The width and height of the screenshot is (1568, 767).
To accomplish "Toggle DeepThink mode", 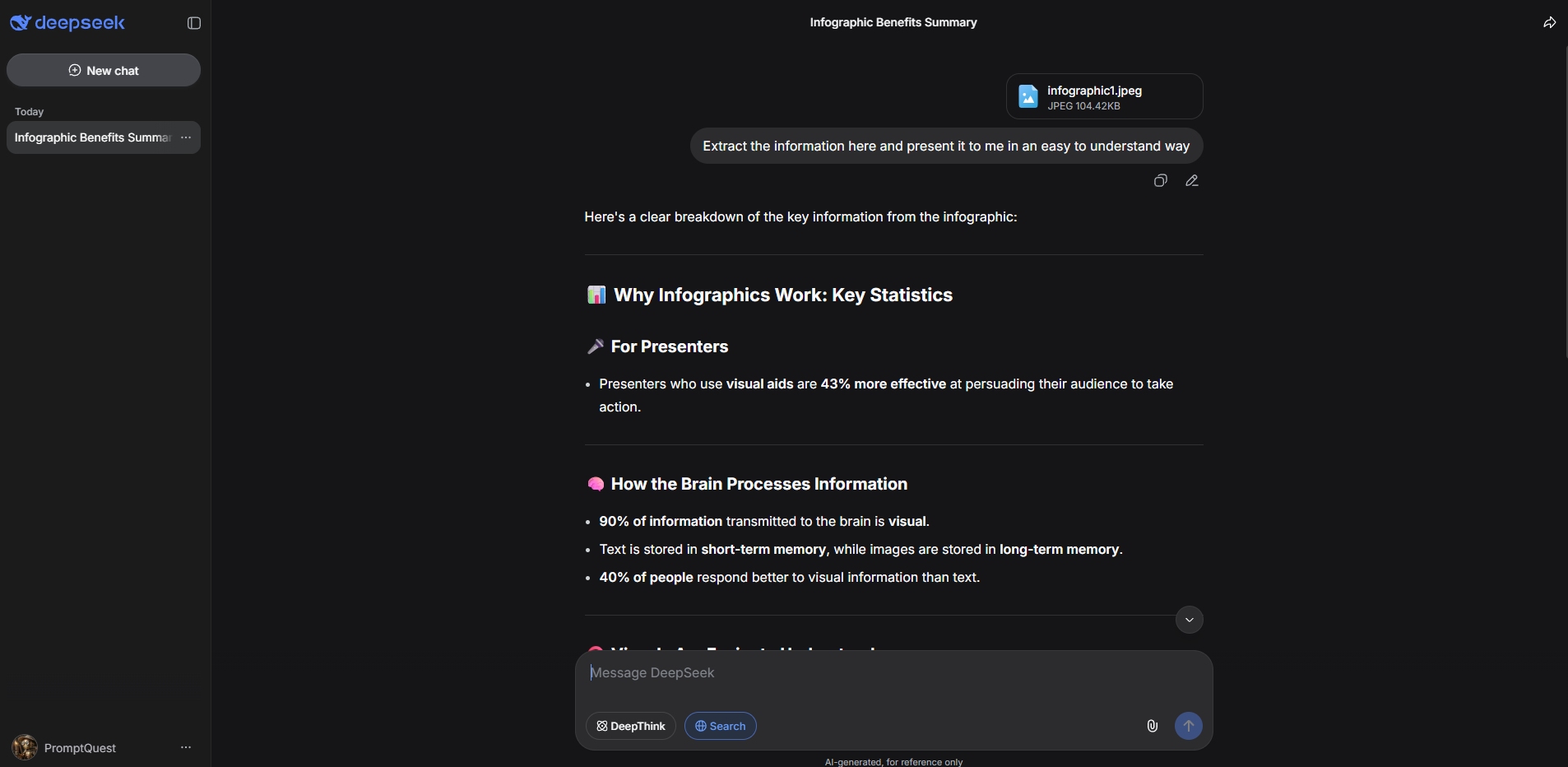I will pos(630,726).
